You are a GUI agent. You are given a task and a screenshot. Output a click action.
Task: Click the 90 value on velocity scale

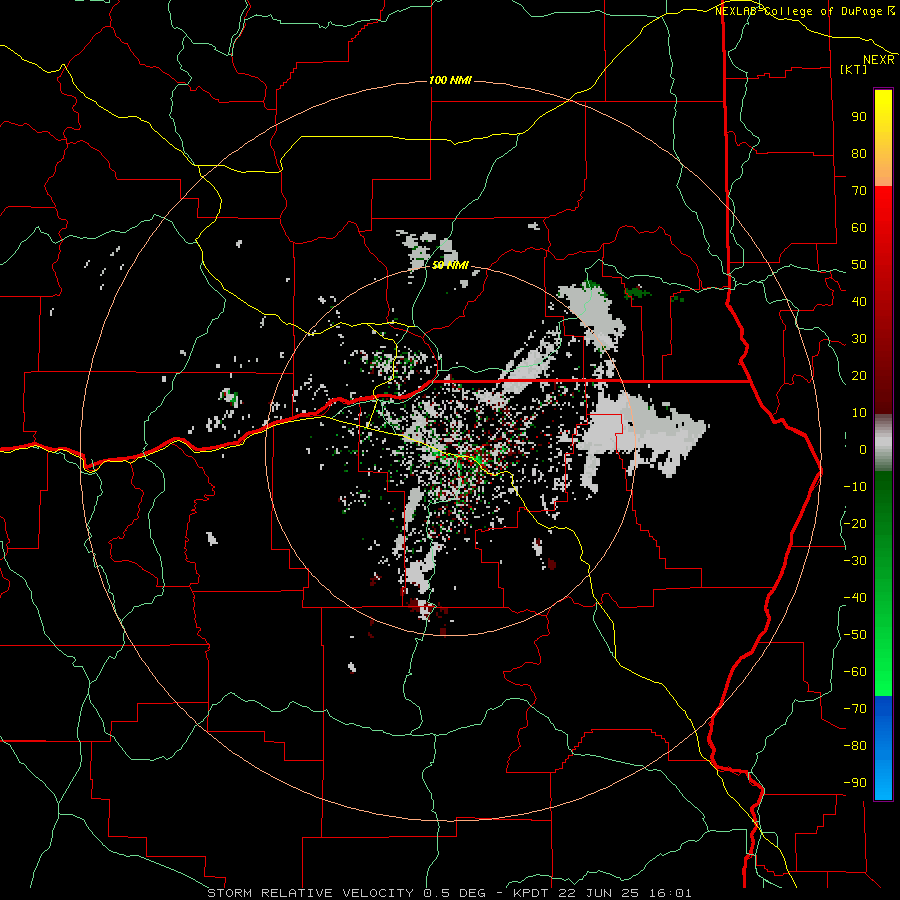point(859,117)
